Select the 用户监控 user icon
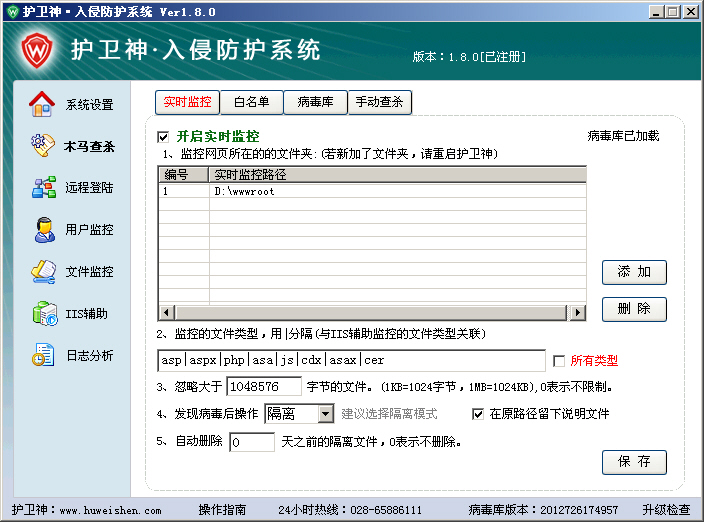704x522 pixels. pos(44,230)
